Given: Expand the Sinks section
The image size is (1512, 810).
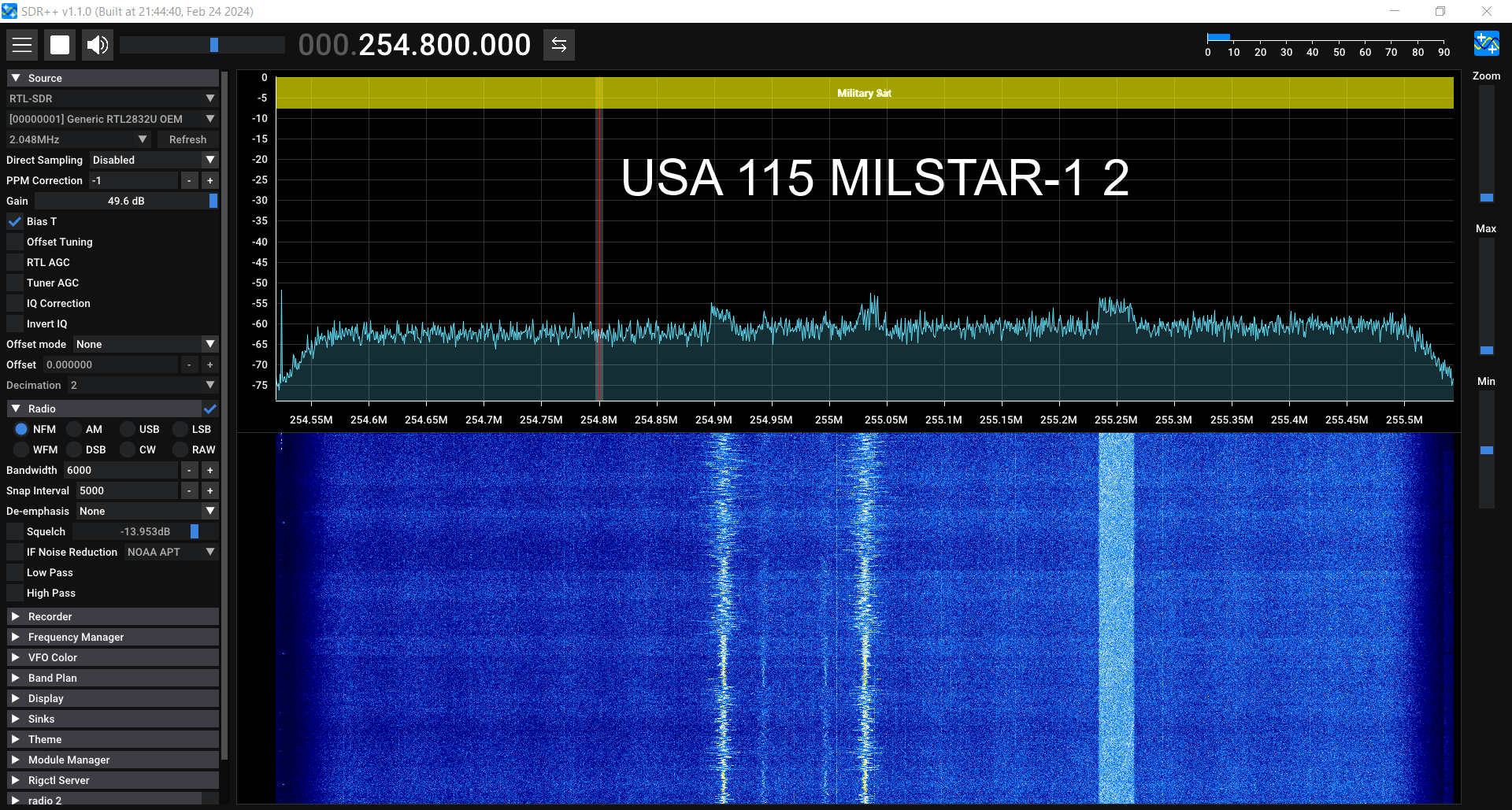Looking at the screenshot, I should pos(113,719).
